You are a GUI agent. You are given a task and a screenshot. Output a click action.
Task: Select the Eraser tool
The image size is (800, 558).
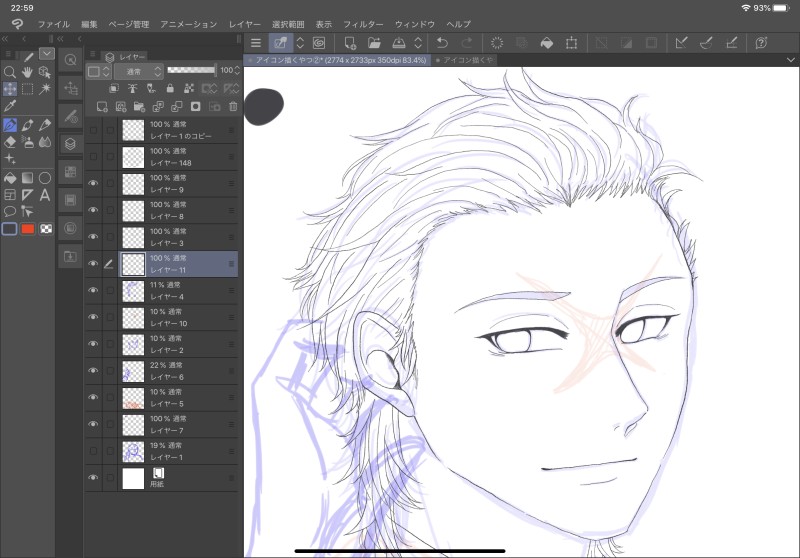click(x=9, y=142)
